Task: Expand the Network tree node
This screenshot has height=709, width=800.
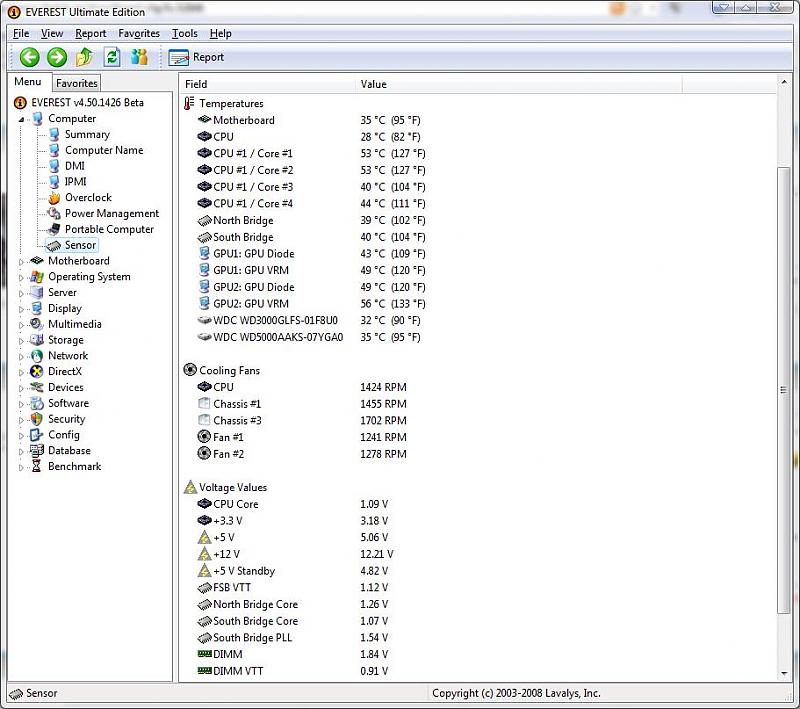Action: click(21, 357)
